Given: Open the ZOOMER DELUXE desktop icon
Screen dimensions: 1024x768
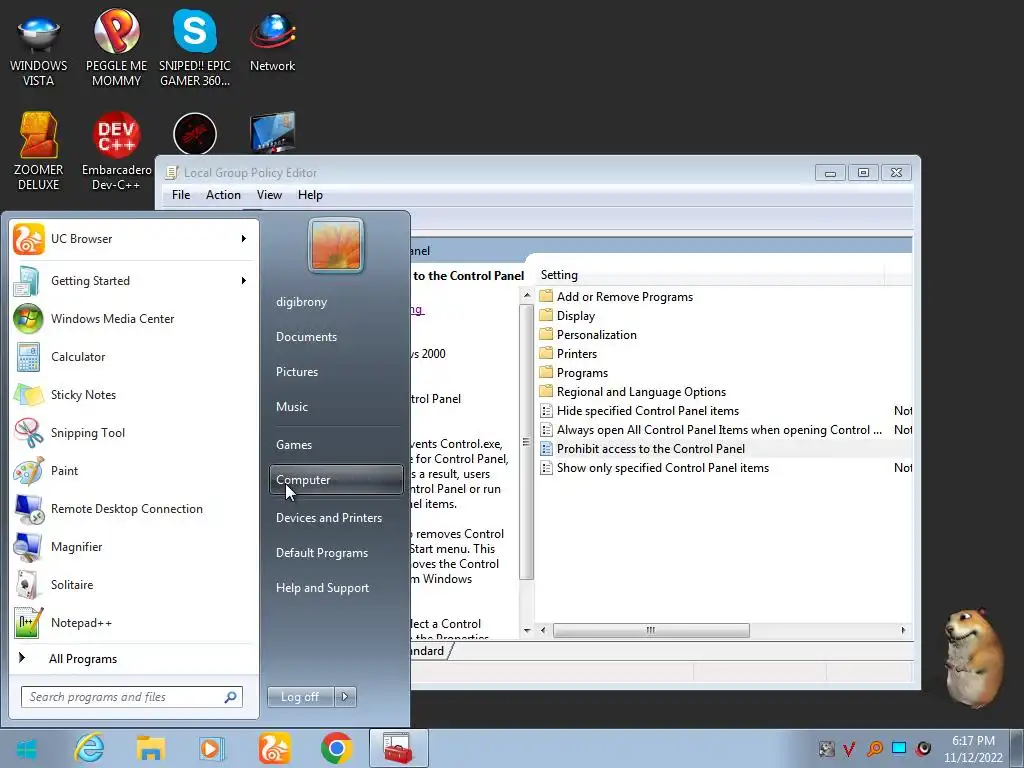Looking at the screenshot, I should tap(39, 152).
